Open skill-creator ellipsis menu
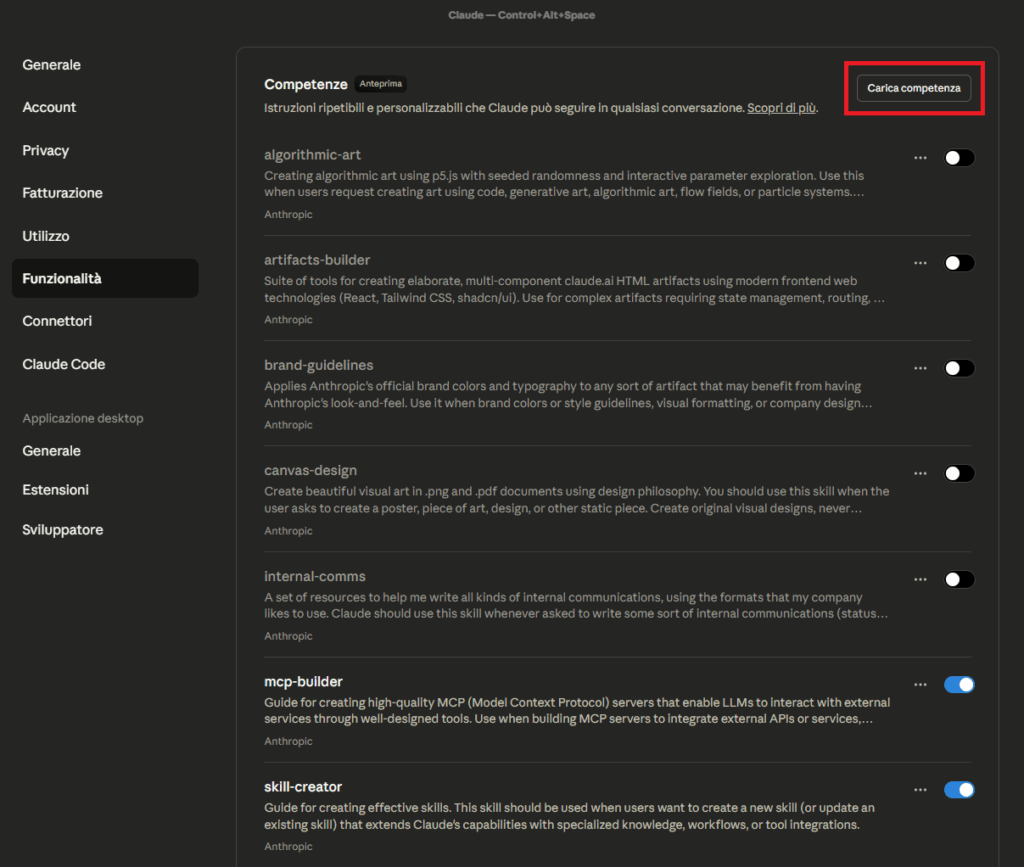The image size is (1024, 867). [x=921, y=790]
